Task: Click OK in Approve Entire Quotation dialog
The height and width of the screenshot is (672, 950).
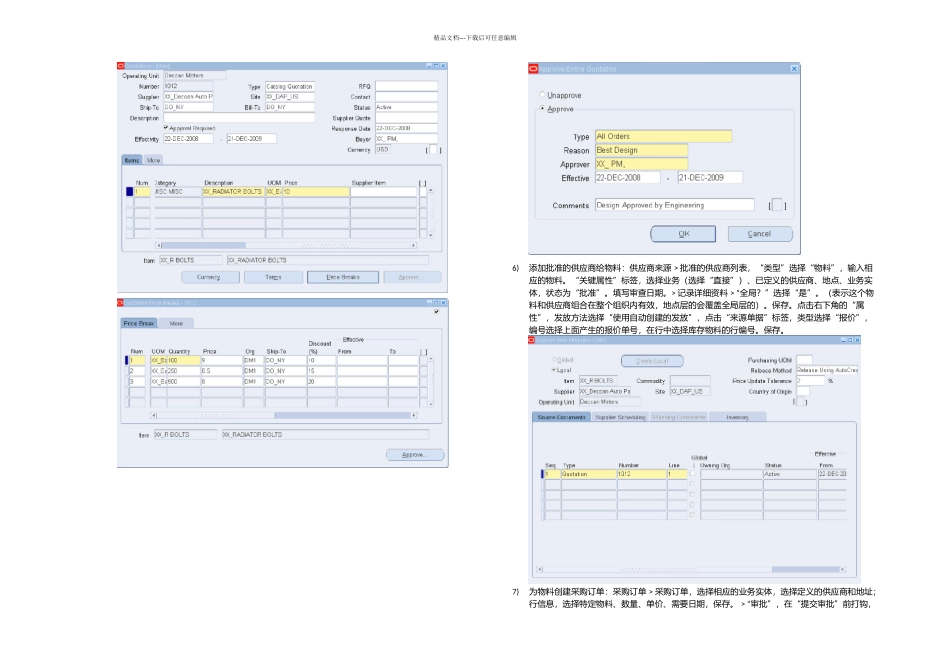Action: (x=683, y=234)
